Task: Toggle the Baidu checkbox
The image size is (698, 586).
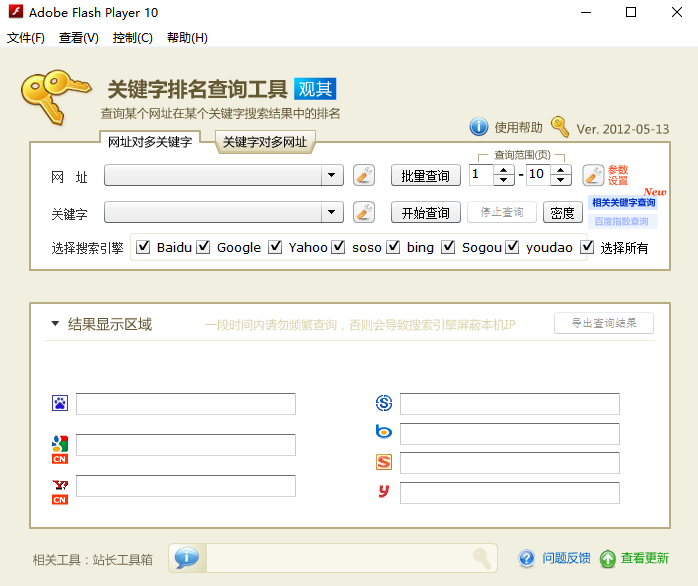Action: tap(143, 246)
